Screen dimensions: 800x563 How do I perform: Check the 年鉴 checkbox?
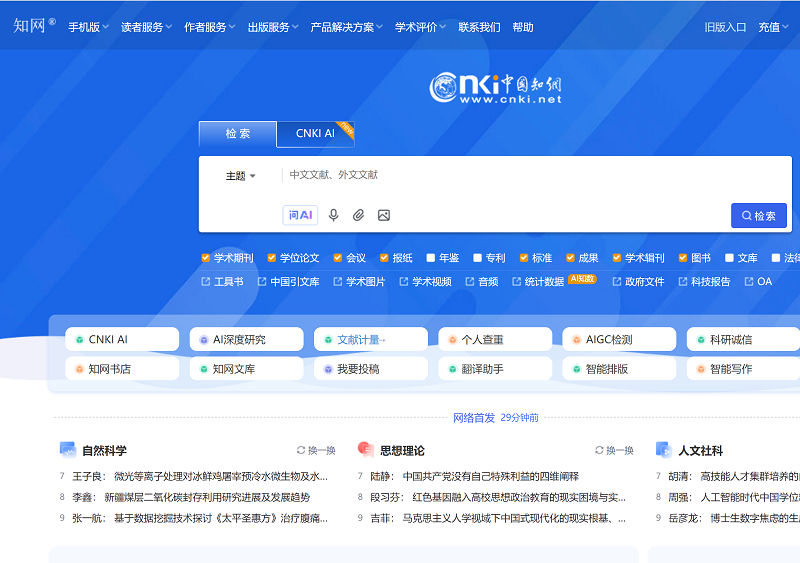pyautogui.click(x=431, y=258)
